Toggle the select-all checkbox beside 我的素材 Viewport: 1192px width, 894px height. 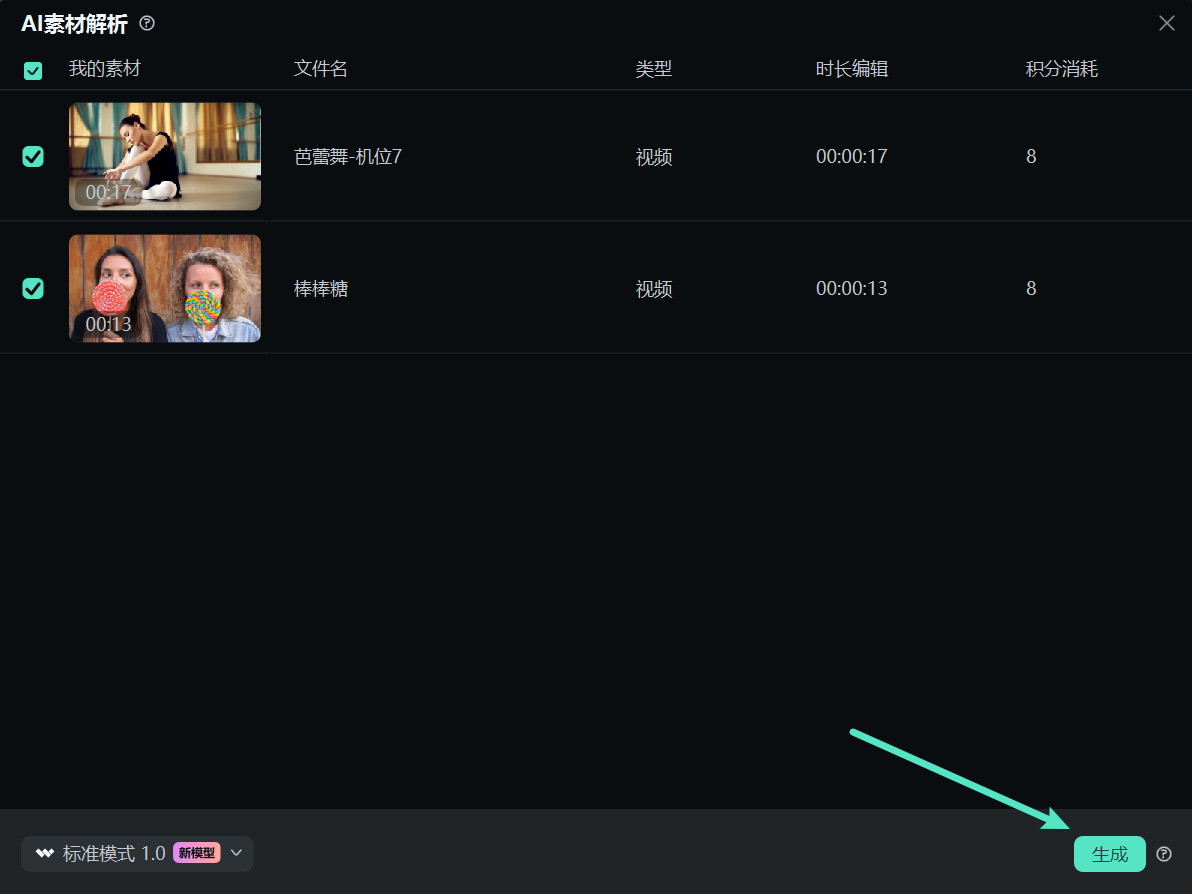pyautogui.click(x=33, y=71)
